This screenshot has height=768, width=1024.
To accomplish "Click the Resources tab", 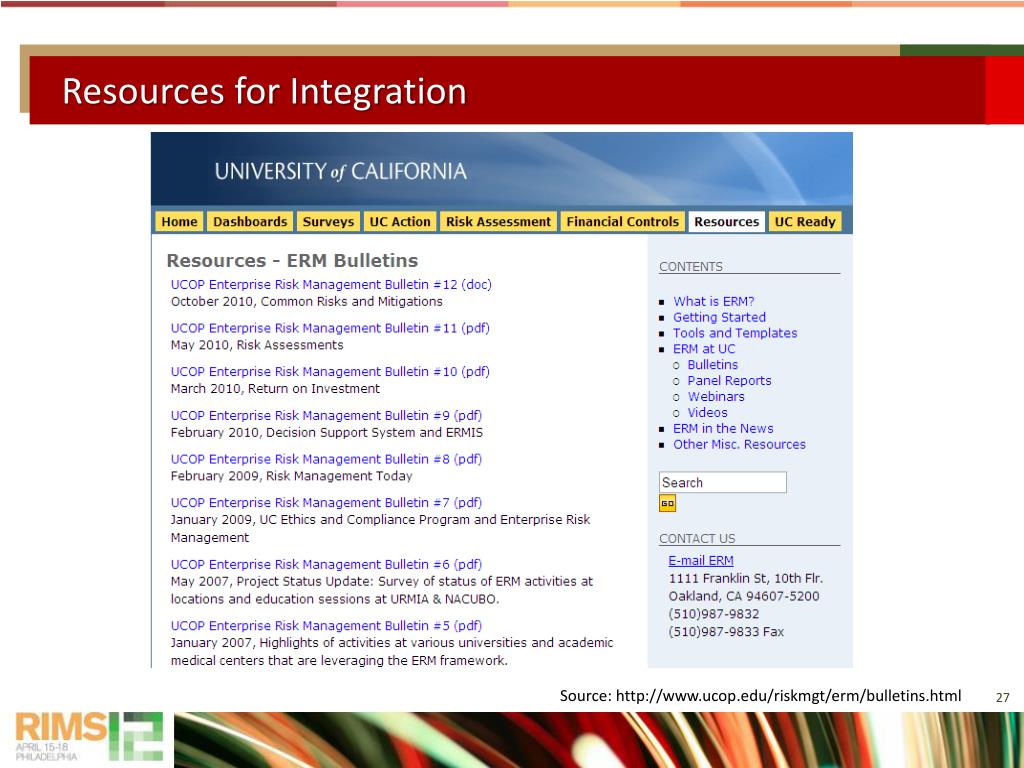I will 726,221.
